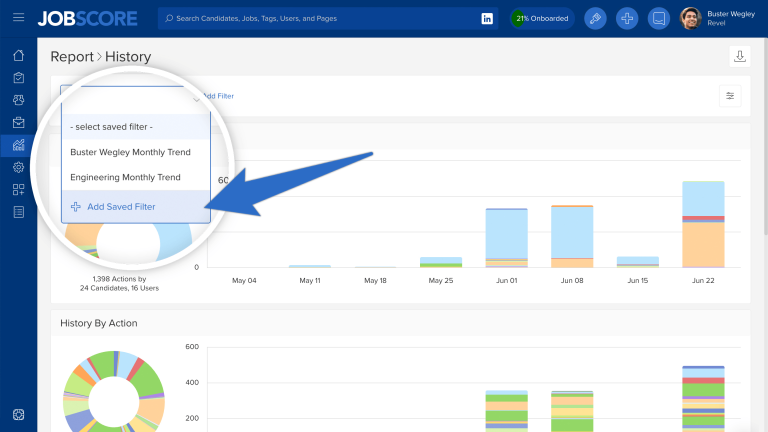Open the help lifebuoy icon at sidebar bottom

click(19, 415)
